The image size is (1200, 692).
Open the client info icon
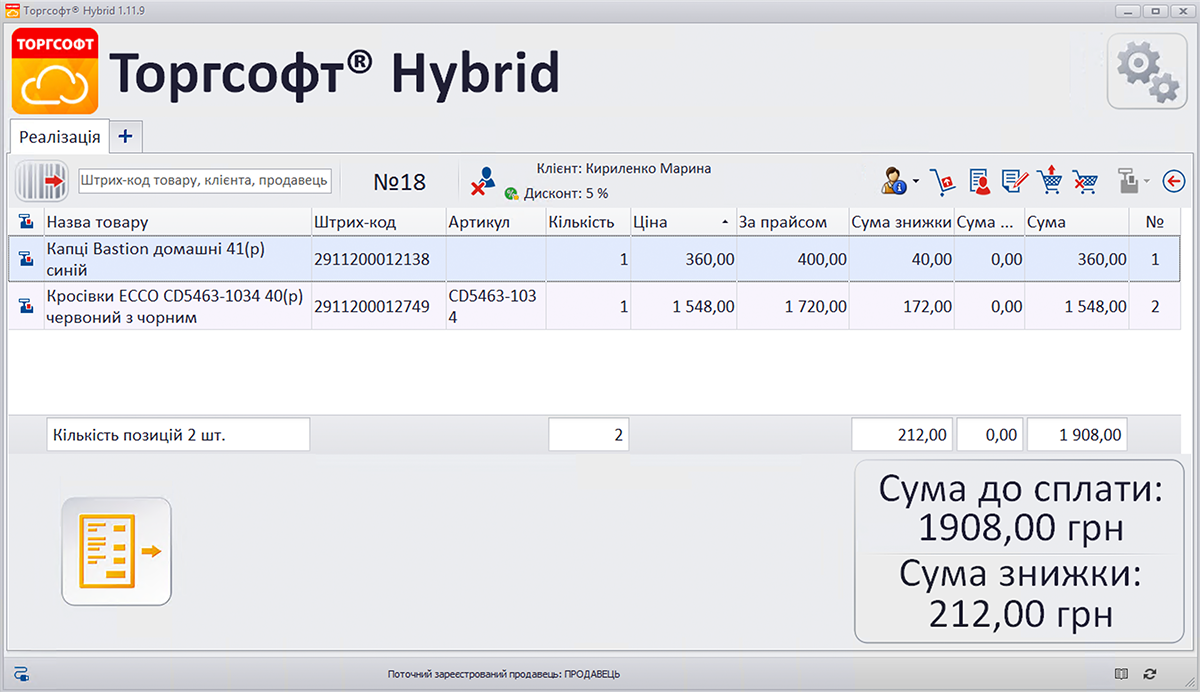[895, 179]
